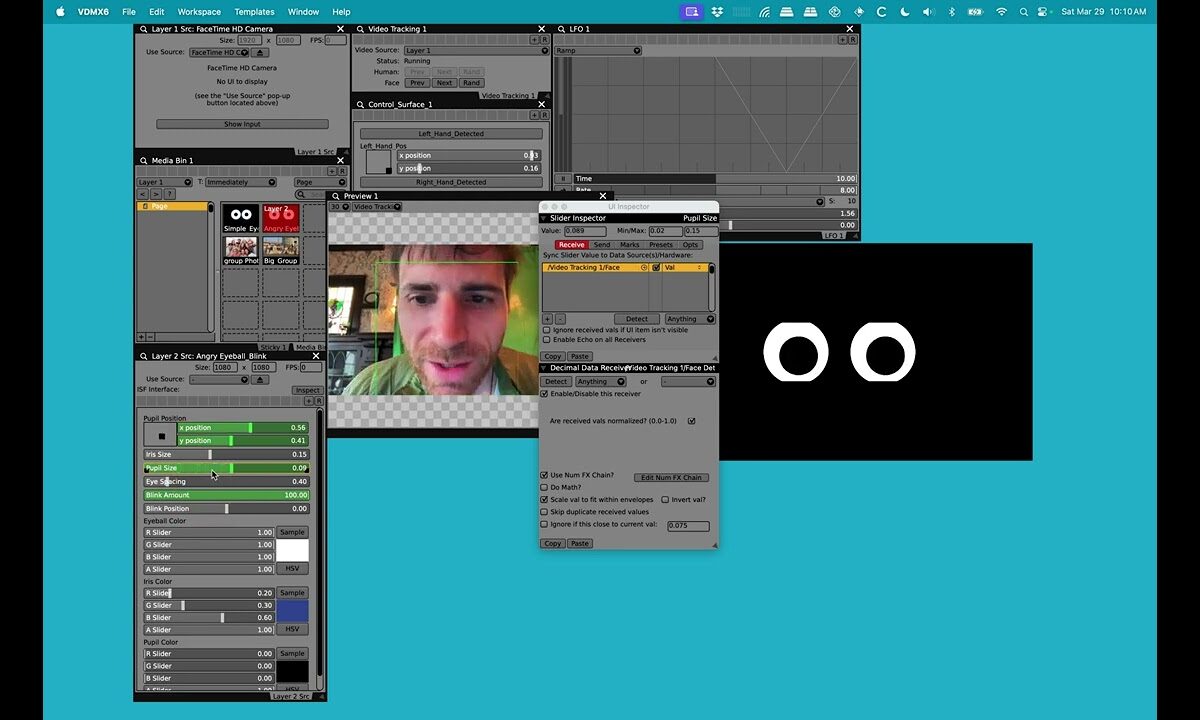Click the plus icon in Video Tracking 1
This screenshot has width=1200, height=720.
[533, 39]
